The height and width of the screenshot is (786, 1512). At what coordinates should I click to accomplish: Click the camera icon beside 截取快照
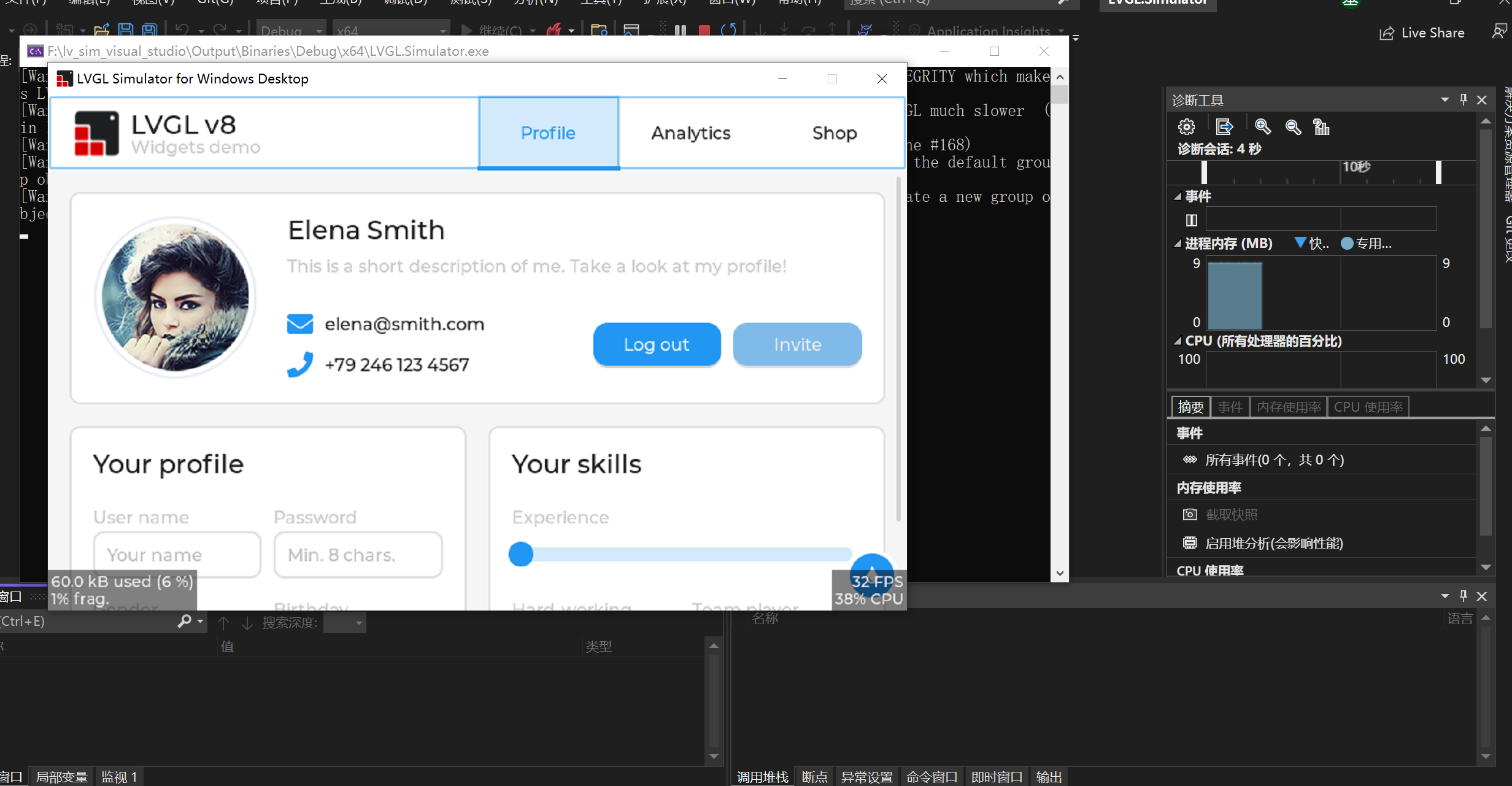tap(1189, 514)
